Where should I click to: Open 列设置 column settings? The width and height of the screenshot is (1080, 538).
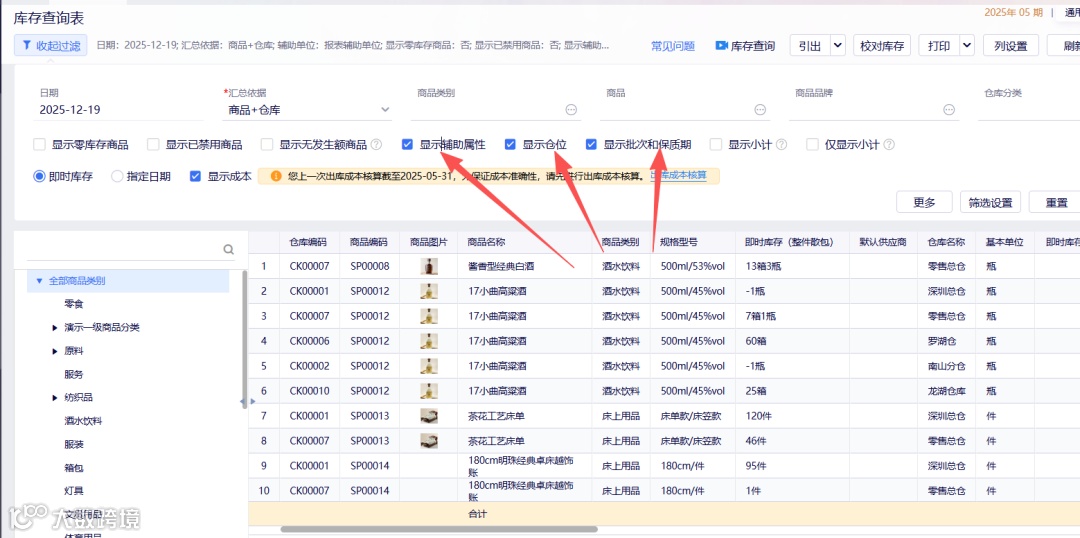[x=1010, y=45]
